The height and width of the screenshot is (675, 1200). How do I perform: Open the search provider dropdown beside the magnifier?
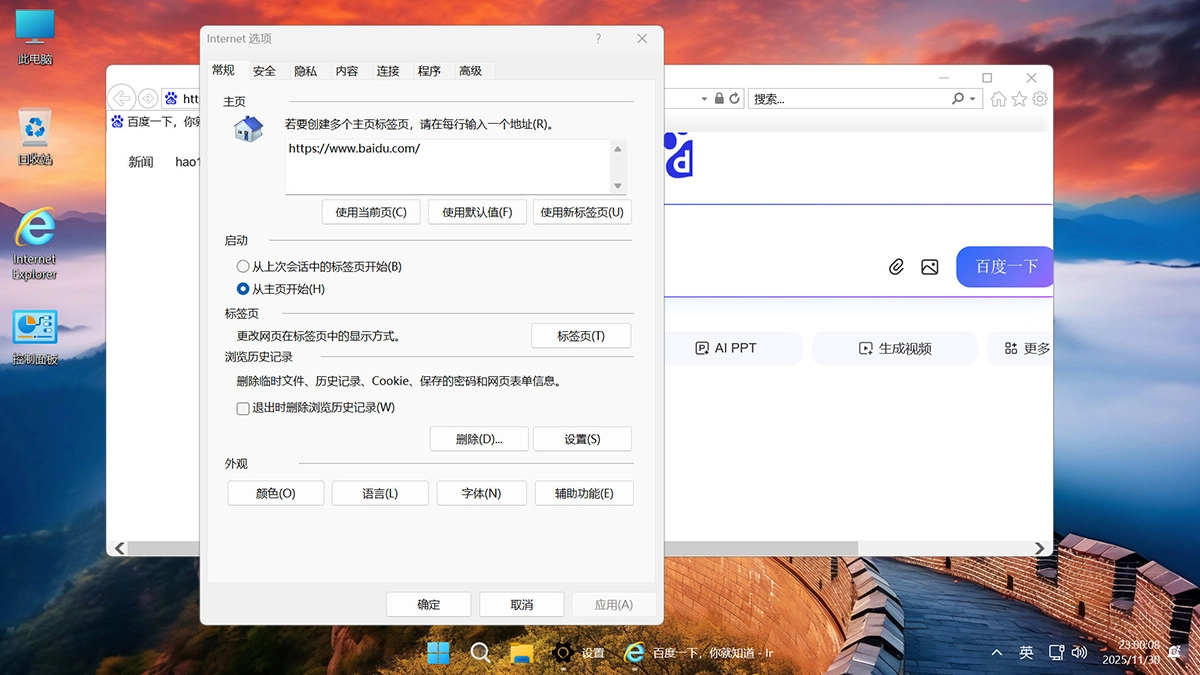[x=971, y=98]
